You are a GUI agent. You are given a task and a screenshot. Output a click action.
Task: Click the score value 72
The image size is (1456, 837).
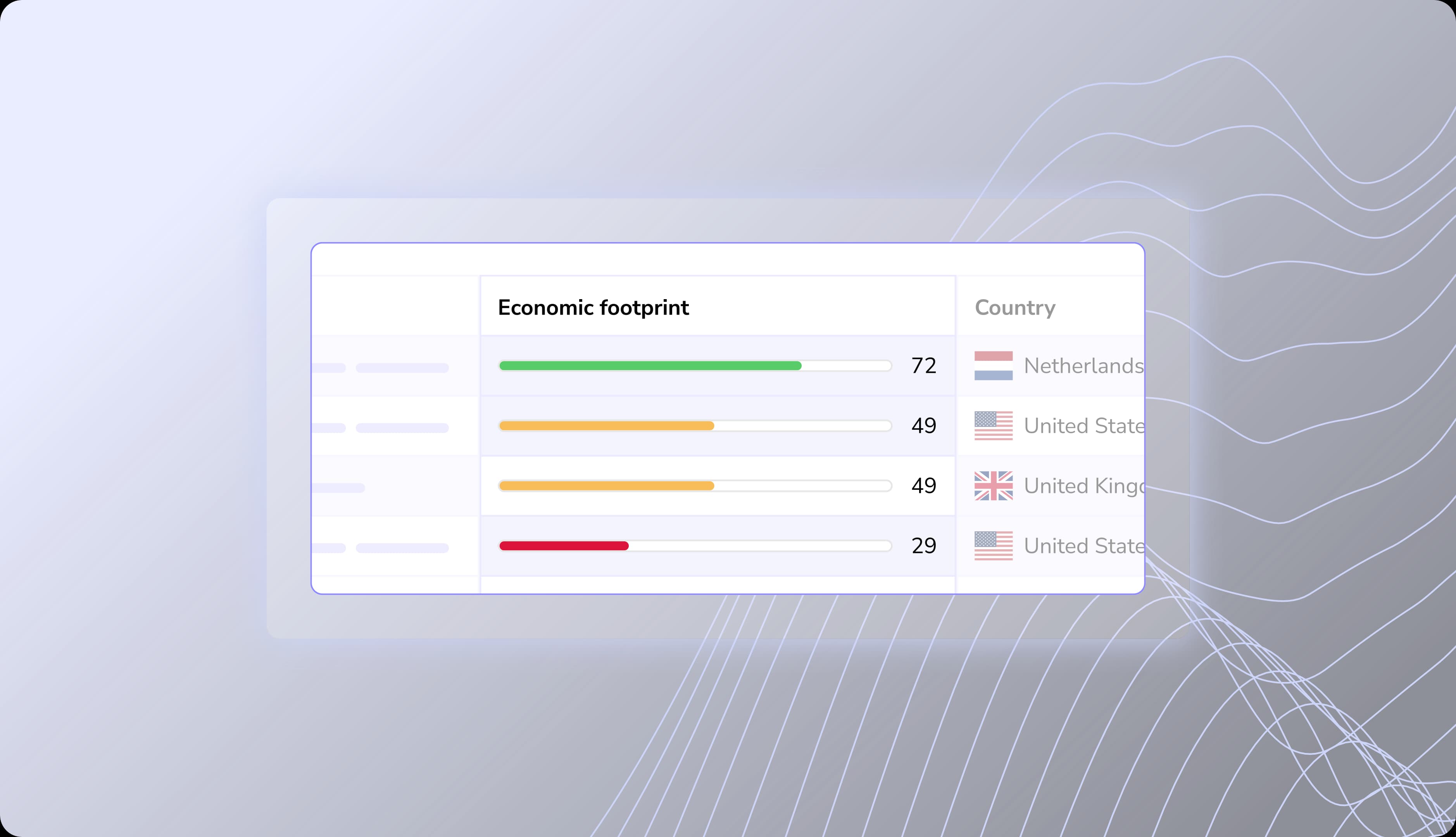(x=923, y=366)
